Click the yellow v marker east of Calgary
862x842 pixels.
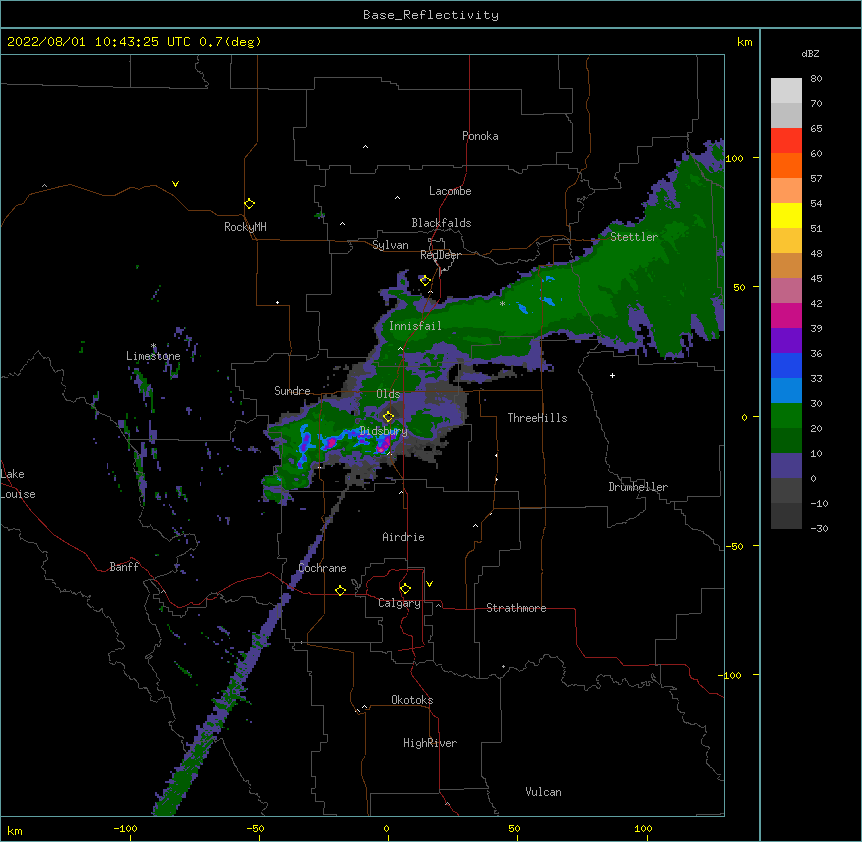click(x=429, y=584)
